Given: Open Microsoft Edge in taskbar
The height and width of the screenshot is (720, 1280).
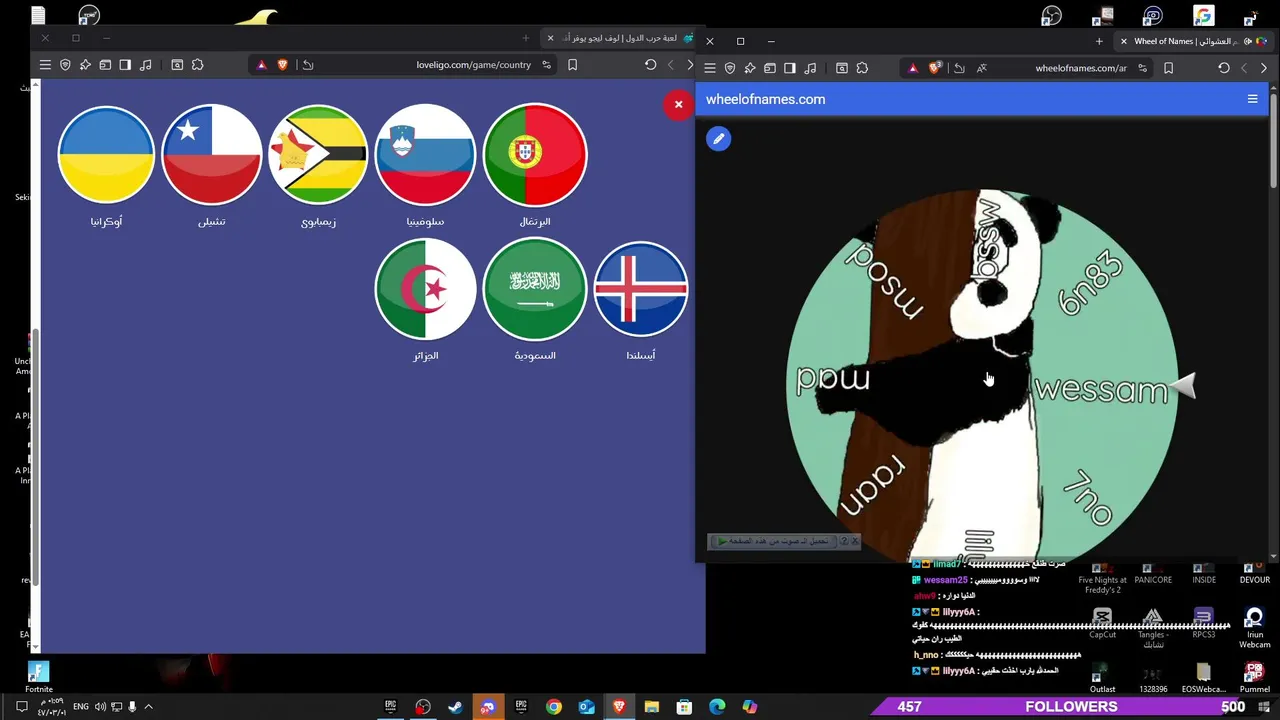Looking at the screenshot, I should [717, 706].
